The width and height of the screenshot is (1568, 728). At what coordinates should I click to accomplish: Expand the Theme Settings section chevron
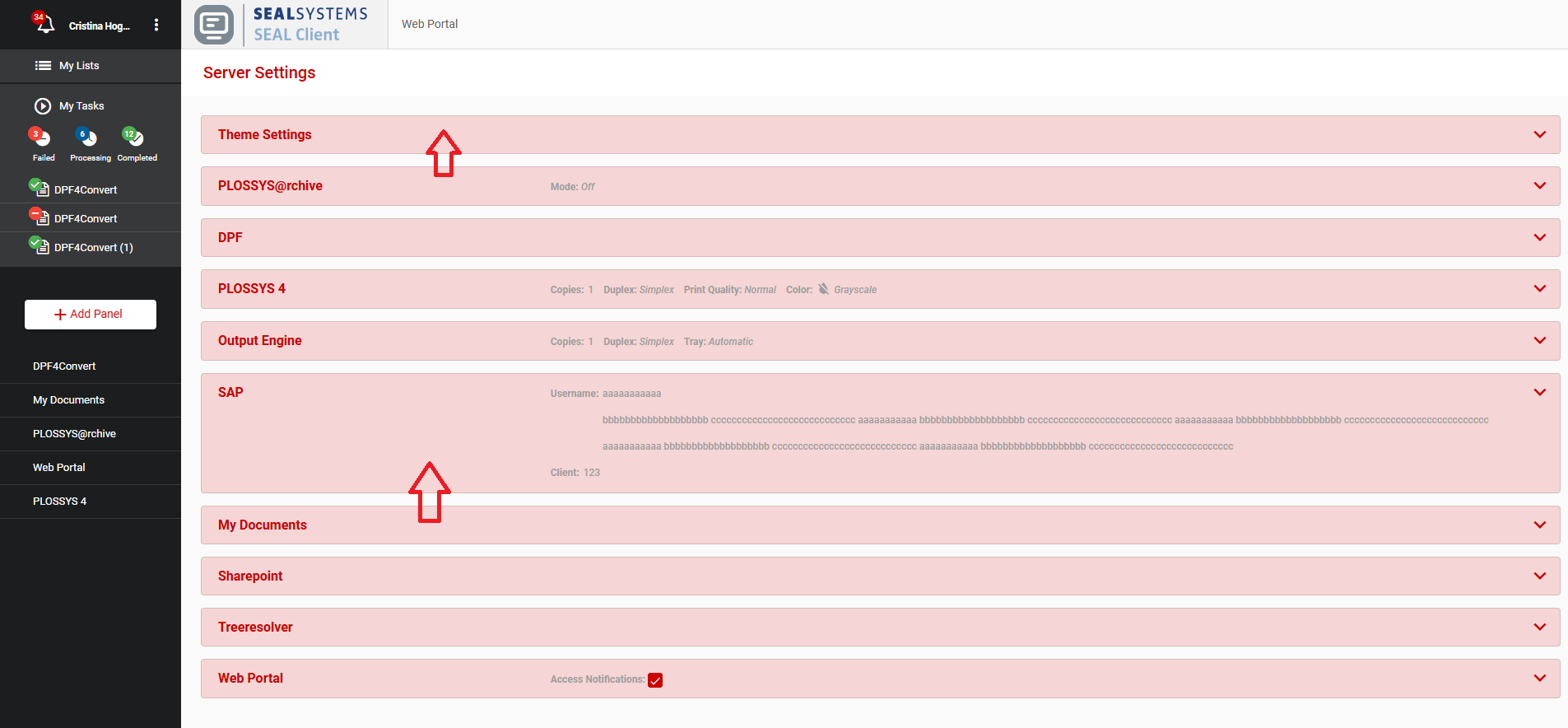[1539, 135]
